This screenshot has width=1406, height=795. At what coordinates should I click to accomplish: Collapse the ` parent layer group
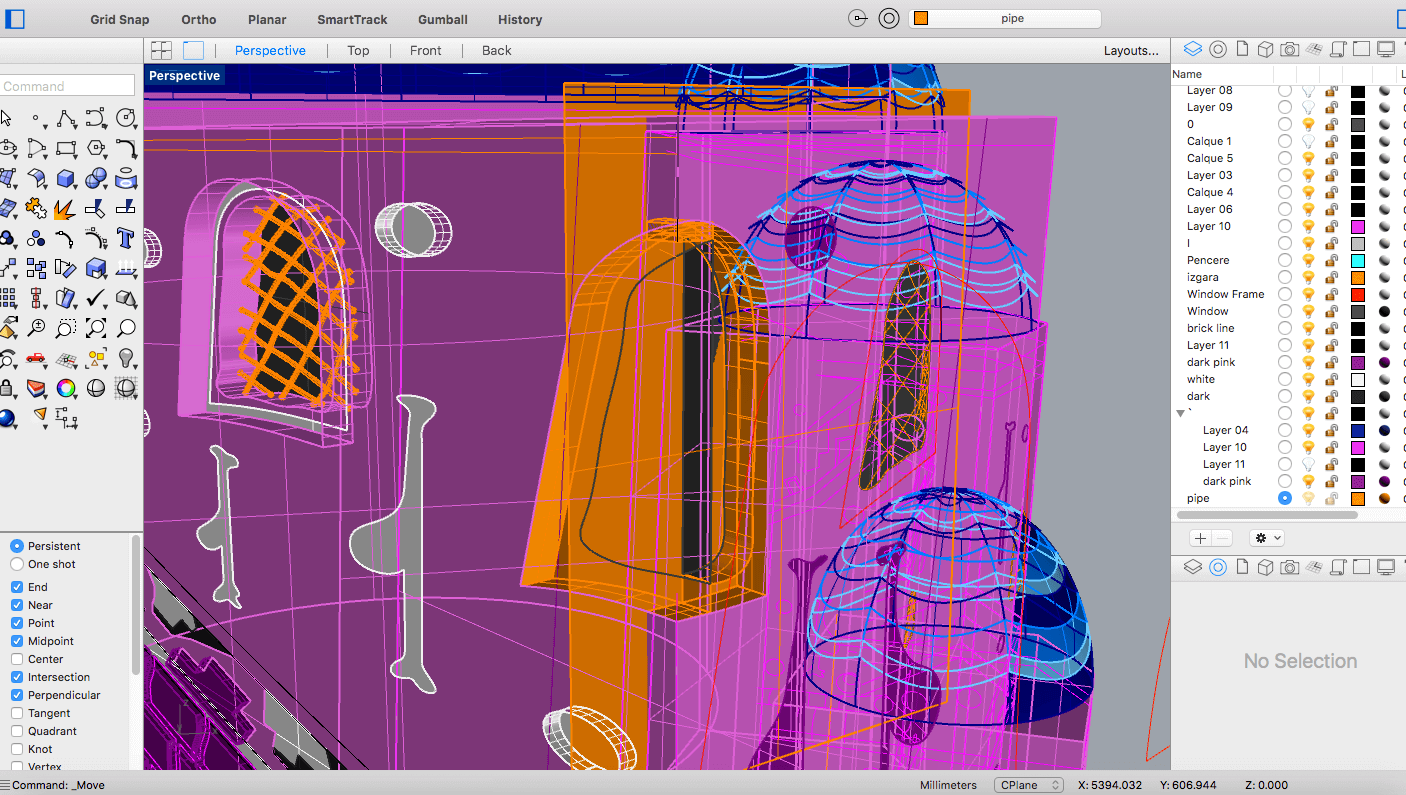click(1181, 413)
